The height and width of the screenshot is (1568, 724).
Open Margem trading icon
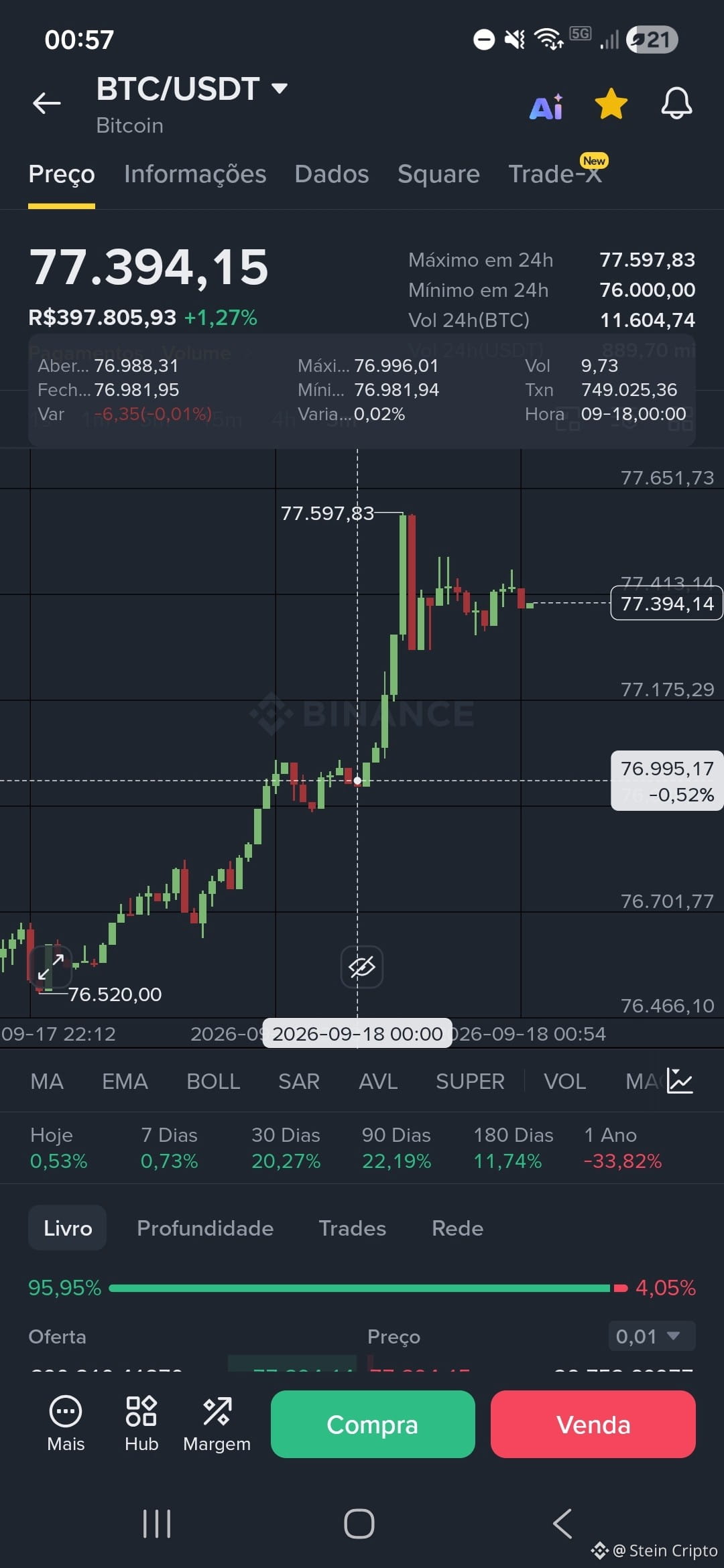point(217,1424)
